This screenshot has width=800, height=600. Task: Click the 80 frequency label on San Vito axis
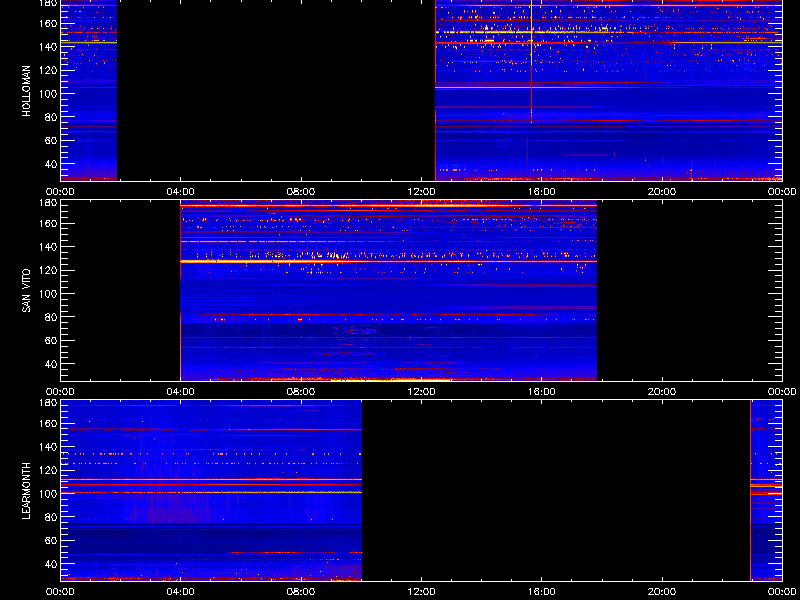[50, 317]
